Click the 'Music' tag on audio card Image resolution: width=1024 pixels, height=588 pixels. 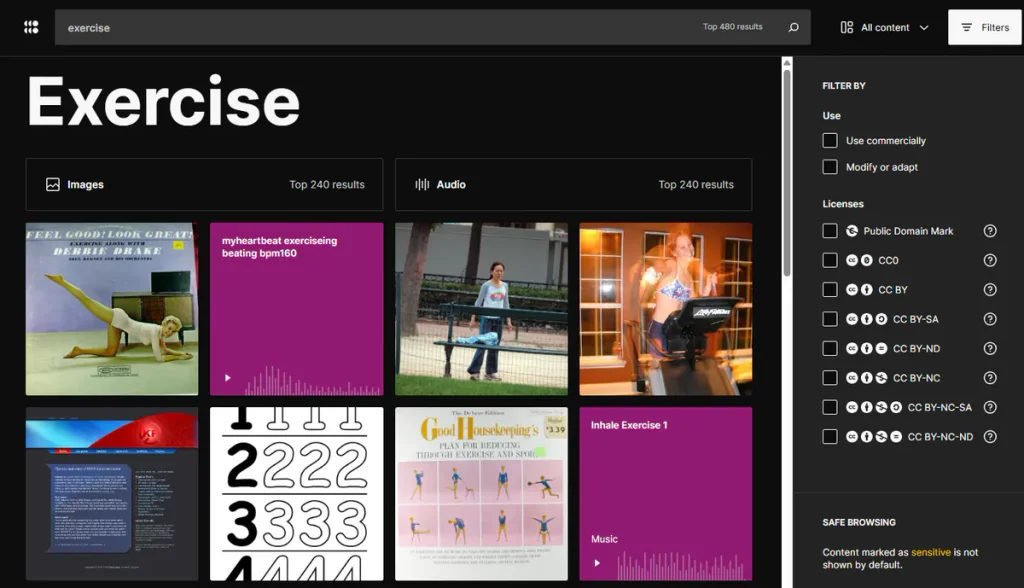604,539
